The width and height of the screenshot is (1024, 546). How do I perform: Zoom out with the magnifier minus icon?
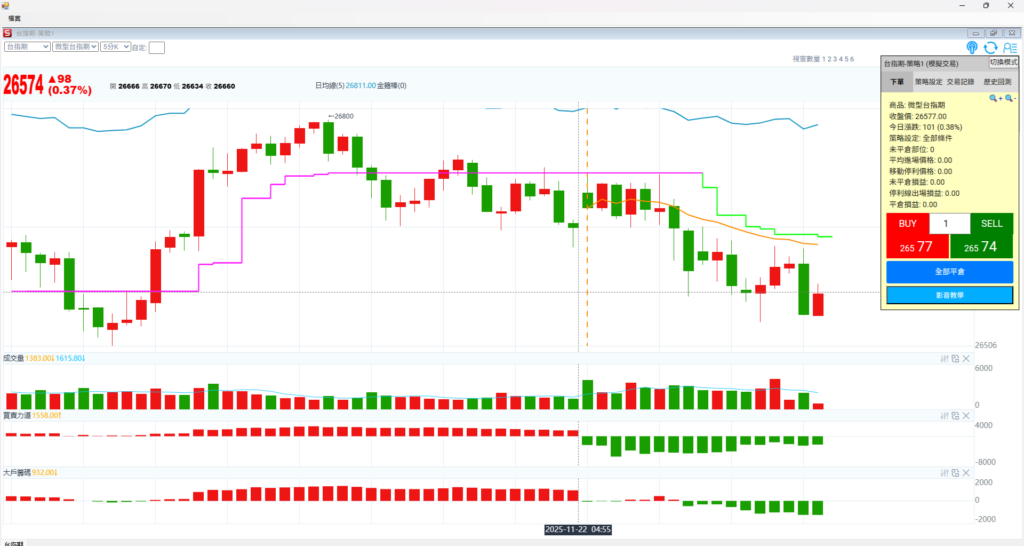pos(1010,98)
